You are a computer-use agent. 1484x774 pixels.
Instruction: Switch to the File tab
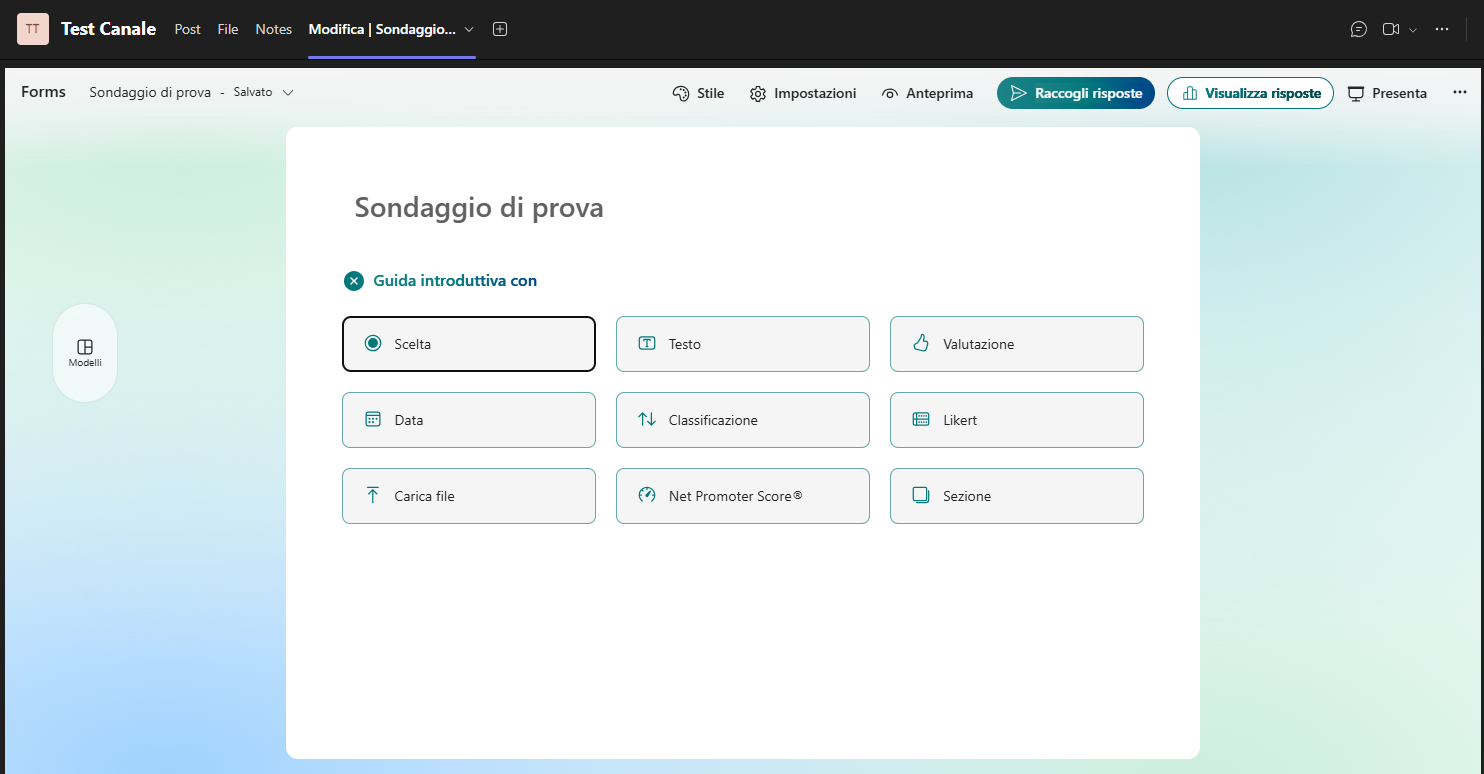(x=228, y=29)
